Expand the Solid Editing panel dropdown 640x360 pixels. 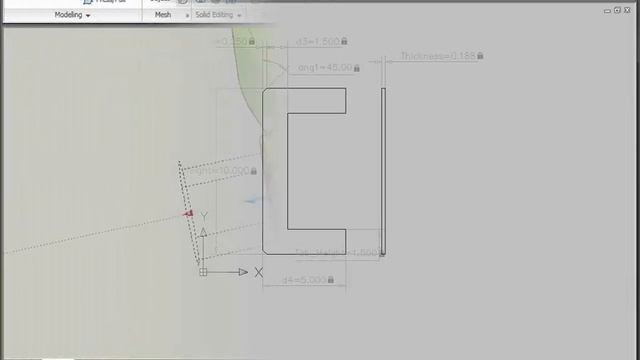(x=239, y=16)
